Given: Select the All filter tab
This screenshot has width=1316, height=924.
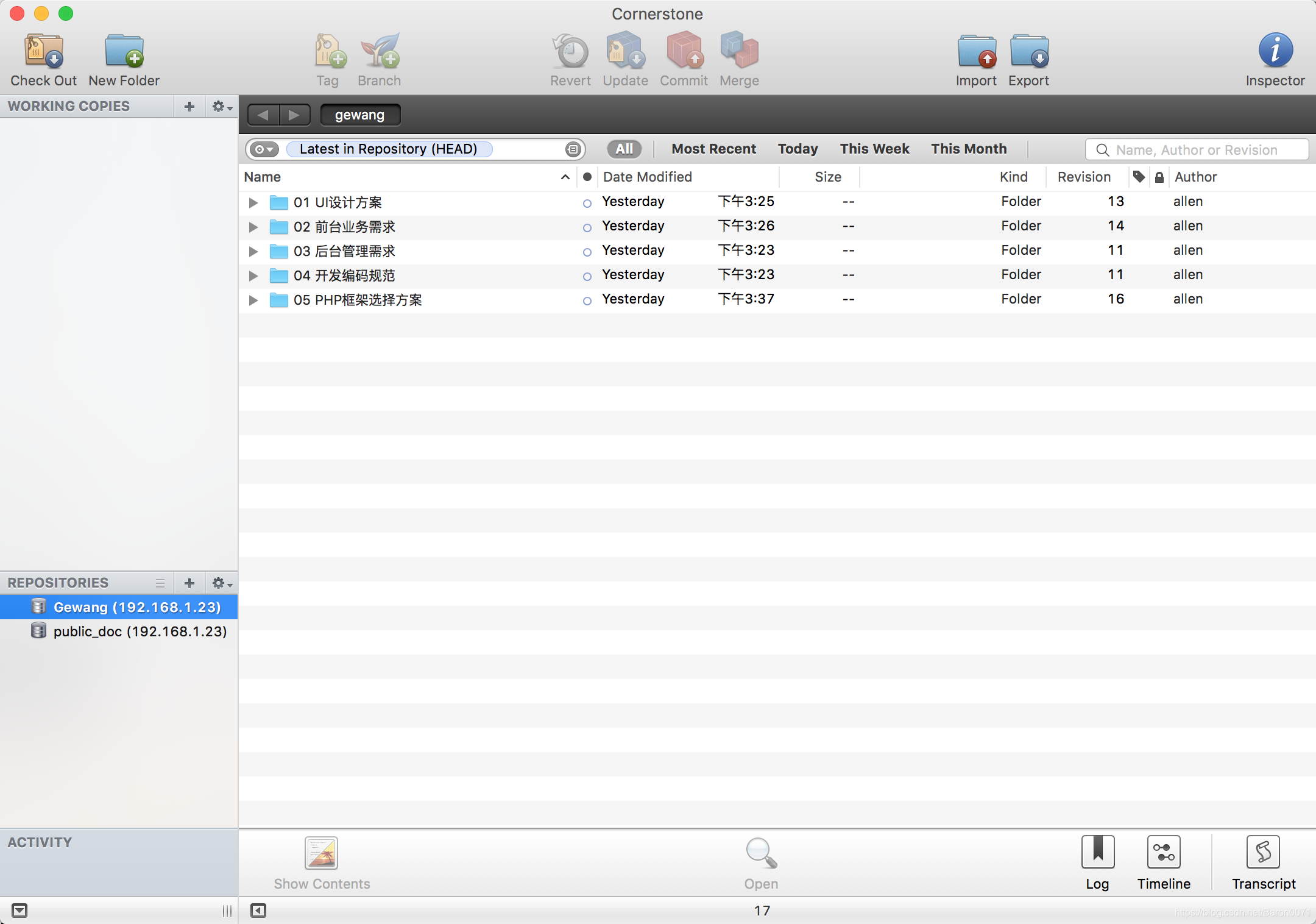Looking at the screenshot, I should 624,149.
